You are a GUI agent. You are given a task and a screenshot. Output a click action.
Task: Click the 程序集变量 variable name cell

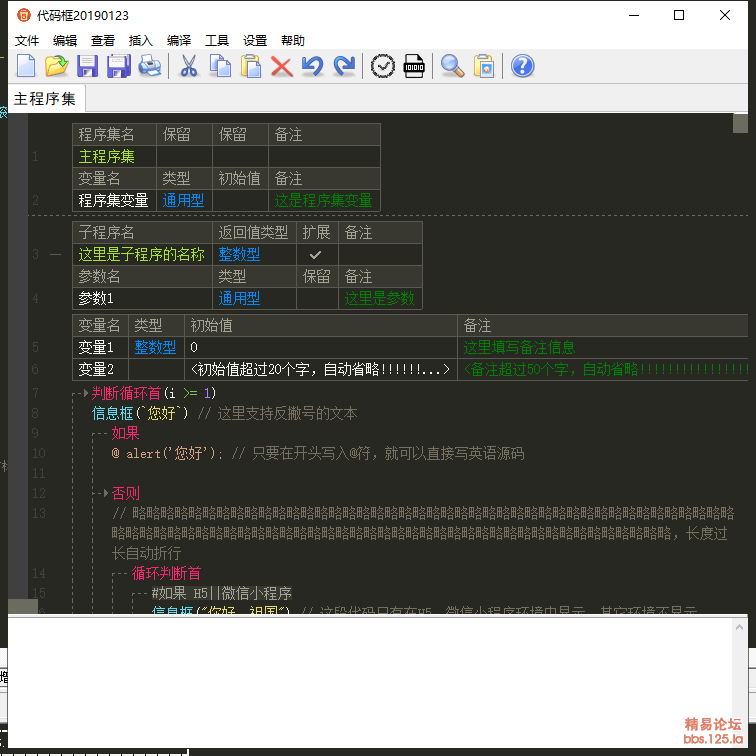pyautogui.click(x=114, y=201)
